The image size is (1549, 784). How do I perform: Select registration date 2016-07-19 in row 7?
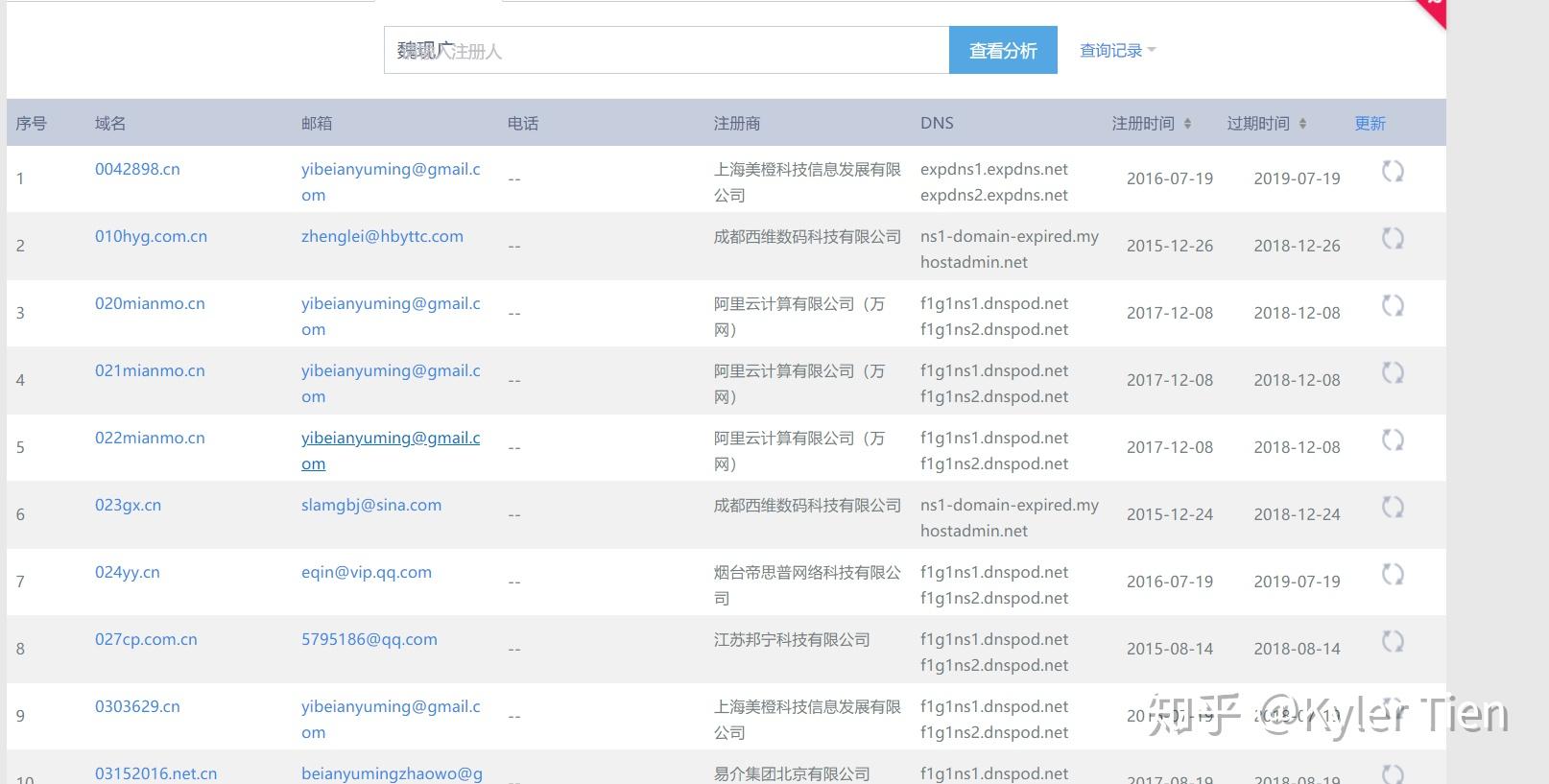[1170, 582]
